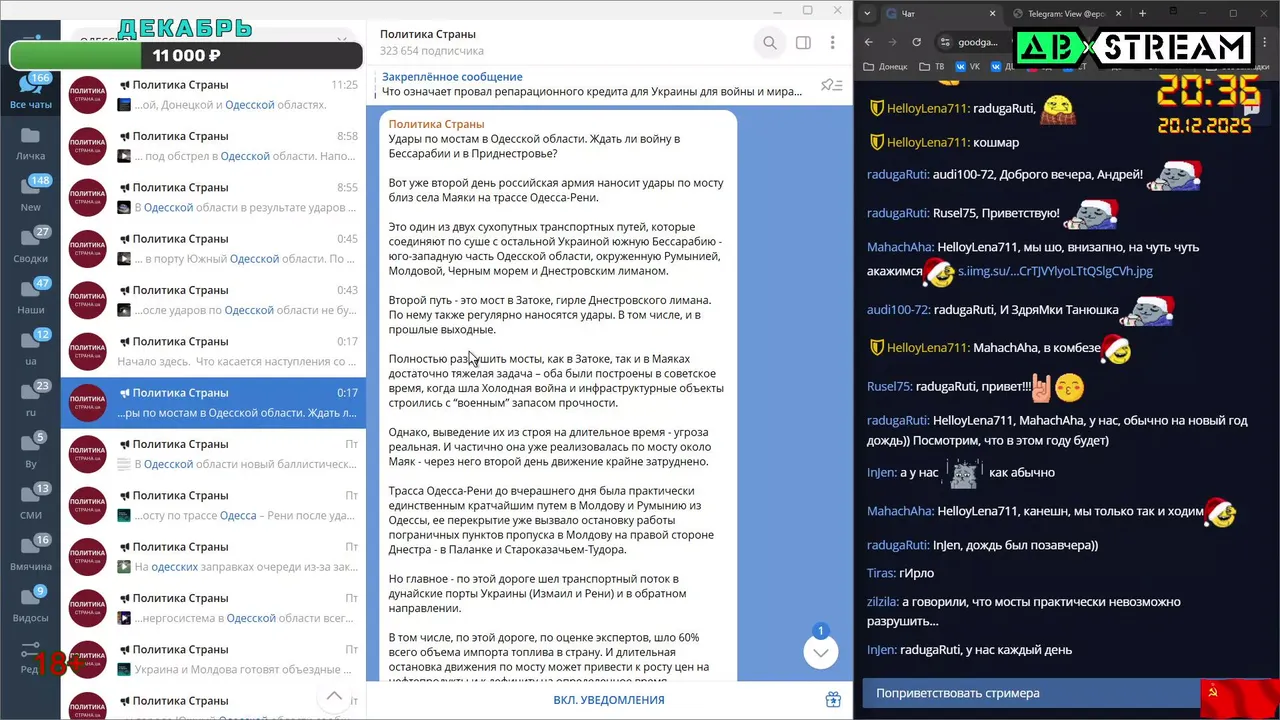Image resolution: width=1280 pixels, height=720 pixels.
Task: Click username Tiras beside 'гИрло'
Action: pos(880,573)
